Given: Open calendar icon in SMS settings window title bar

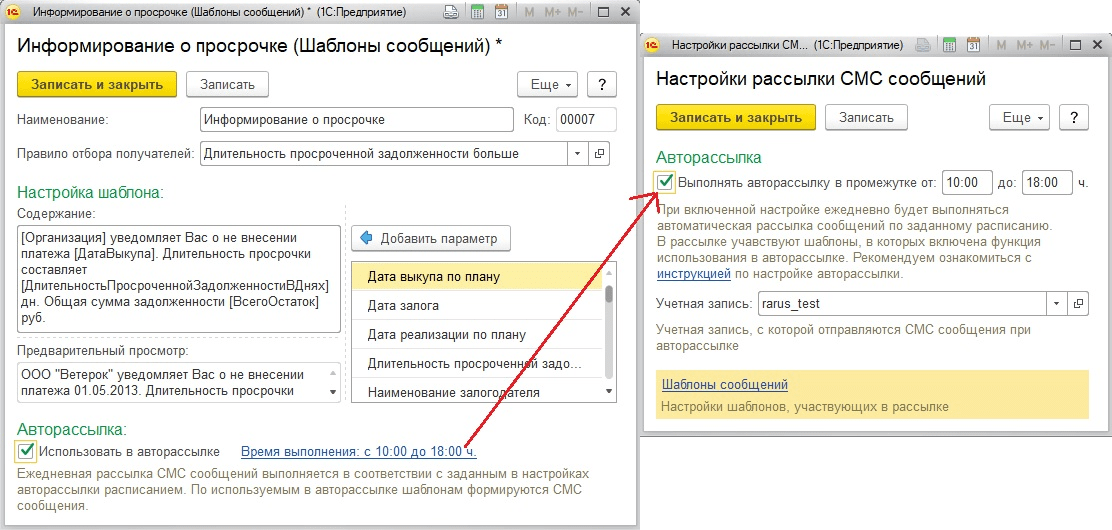Looking at the screenshot, I should [x=973, y=45].
